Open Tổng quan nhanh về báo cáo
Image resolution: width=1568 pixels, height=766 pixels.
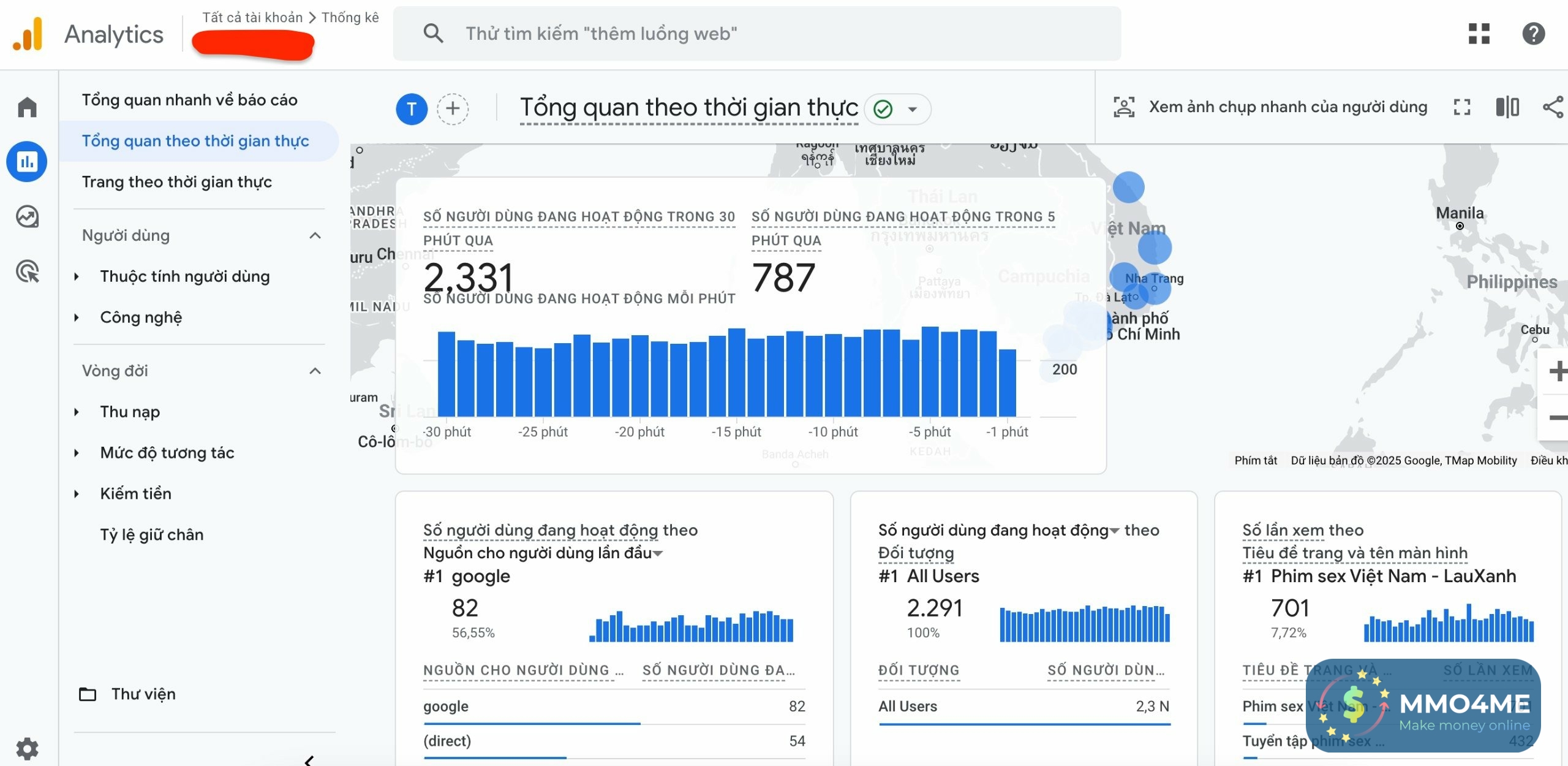point(190,100)
